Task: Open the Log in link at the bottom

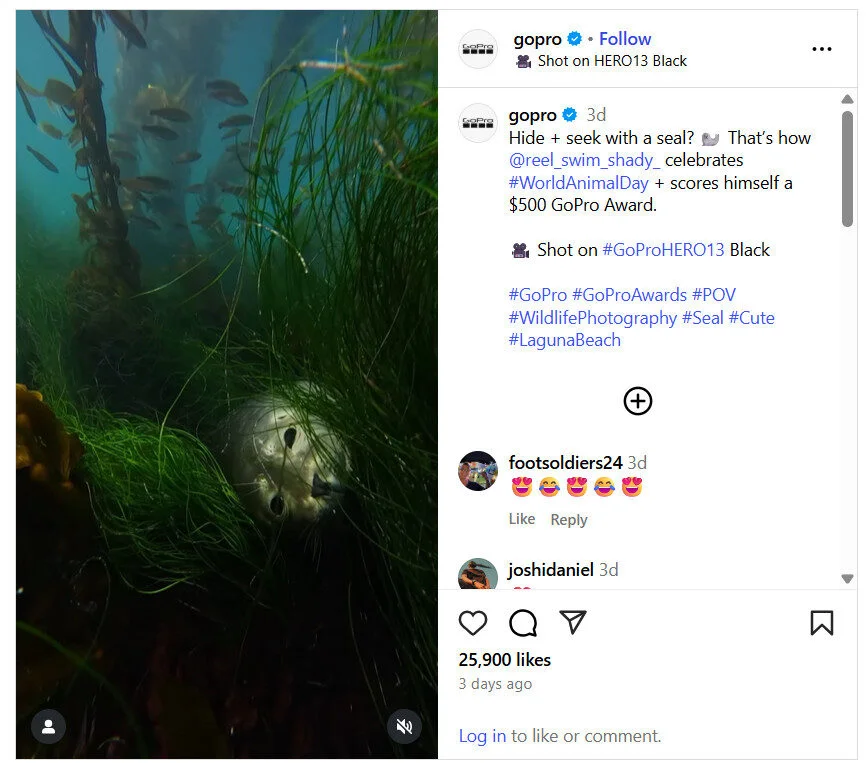Action: pyautogui.click(x=482, y=735)
